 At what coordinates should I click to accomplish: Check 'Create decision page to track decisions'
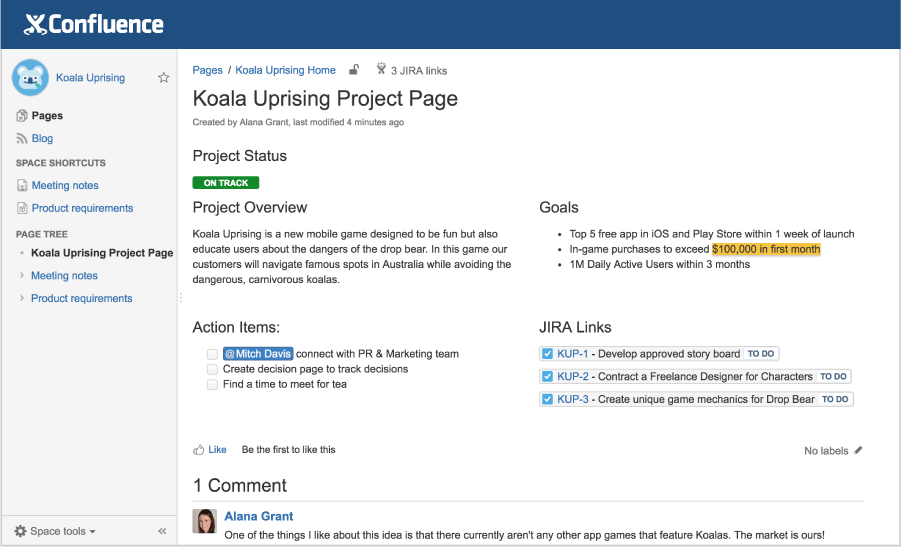pyautogui.click(x=213, y=369)
